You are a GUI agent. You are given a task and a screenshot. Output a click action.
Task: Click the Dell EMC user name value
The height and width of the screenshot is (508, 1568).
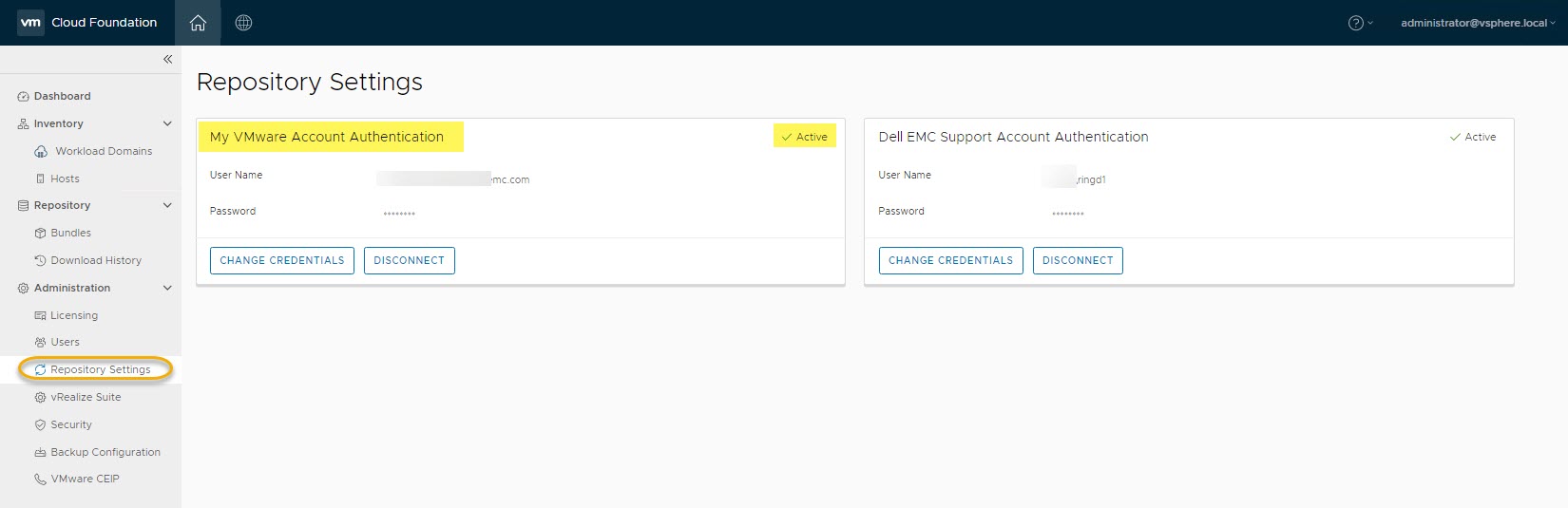[x=1075, y=179]
